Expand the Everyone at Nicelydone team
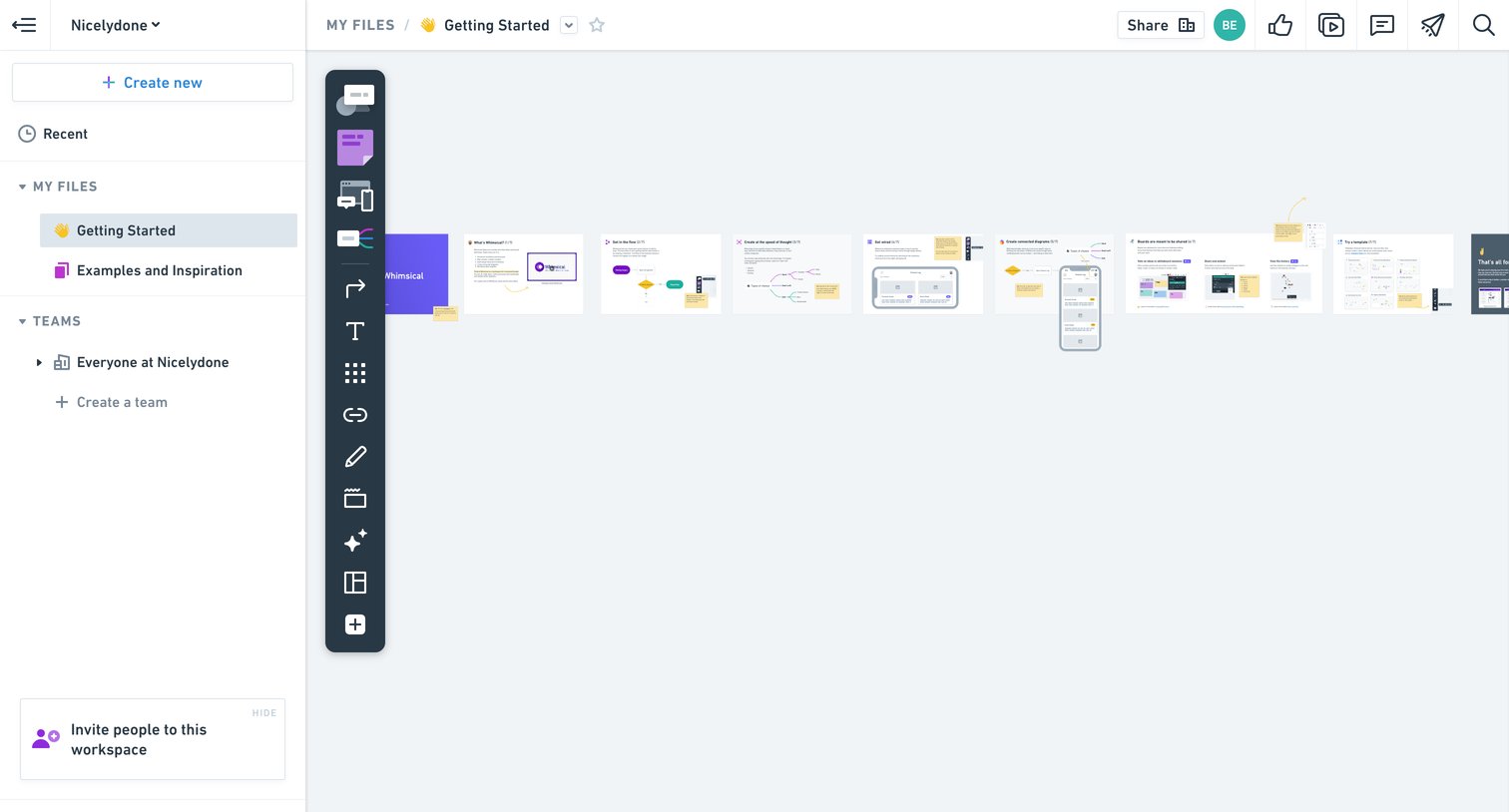Viewport: 1509px width, 812px height. click(x=39, y=362)
